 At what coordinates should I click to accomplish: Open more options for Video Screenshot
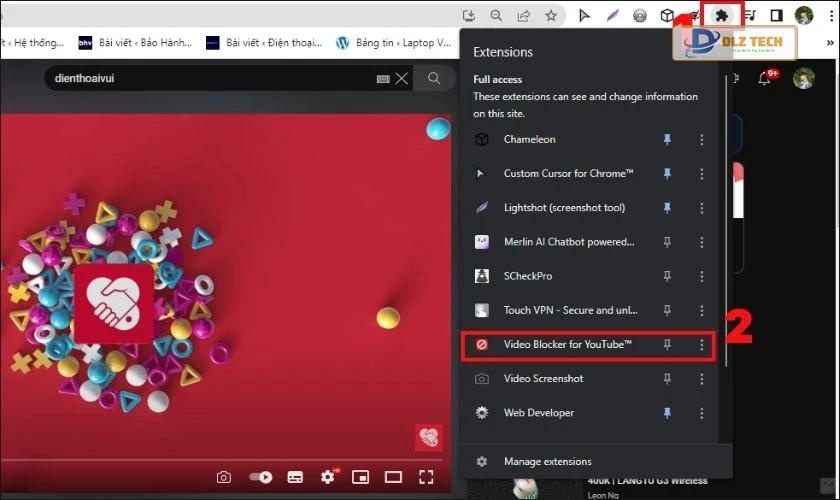pyautogui.click(x=701, y=379)
